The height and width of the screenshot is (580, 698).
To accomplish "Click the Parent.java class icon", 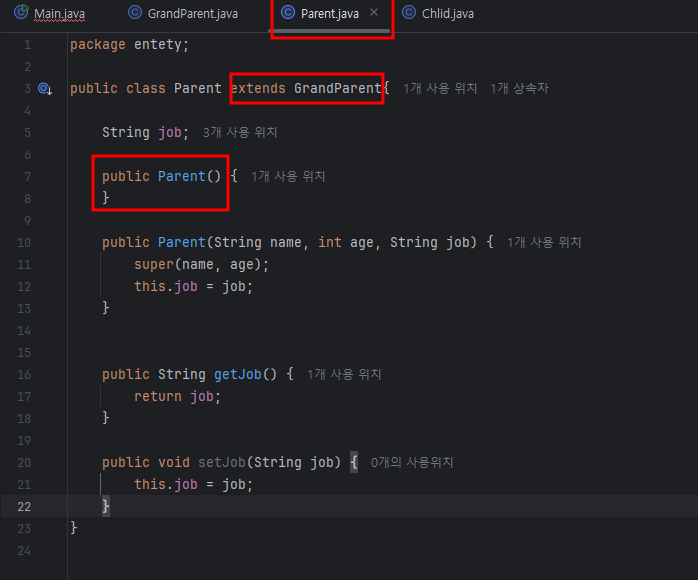I will (288, 13).
